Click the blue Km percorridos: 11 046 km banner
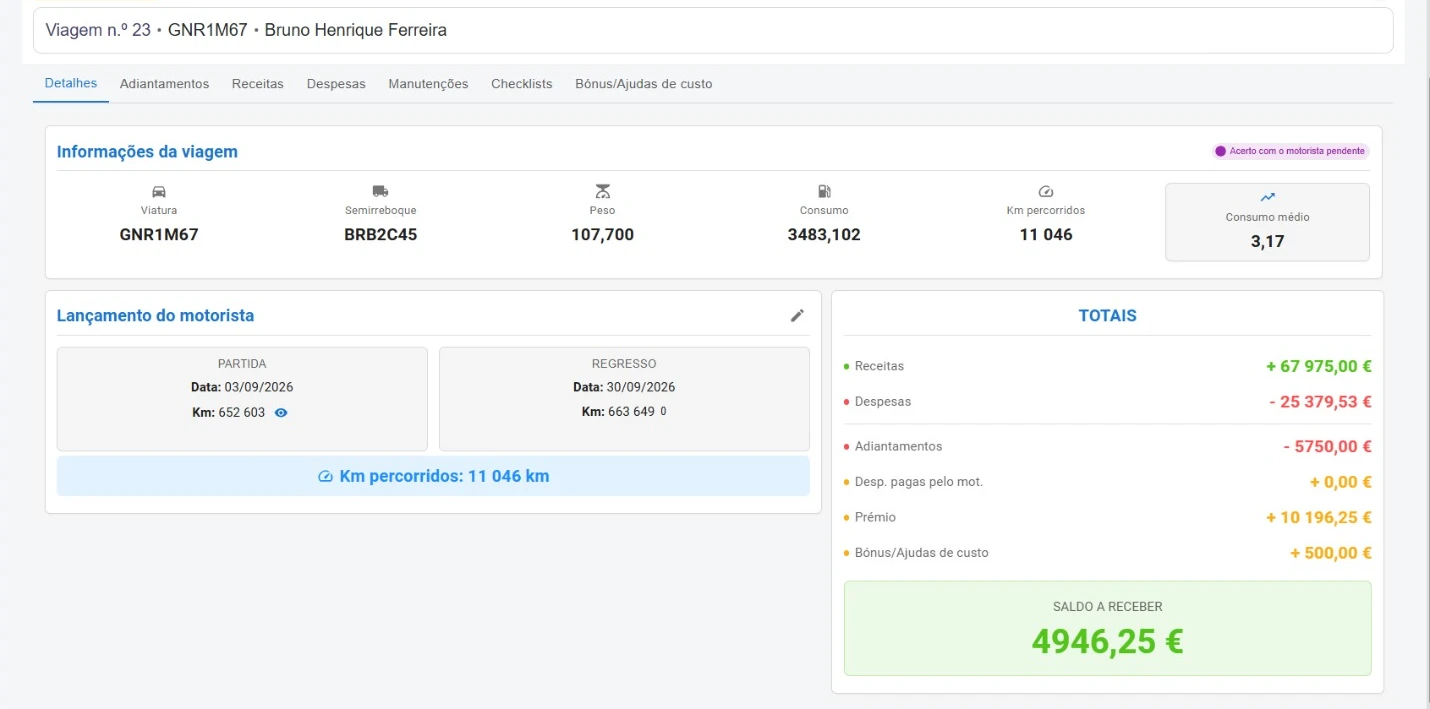 [433, 476]
